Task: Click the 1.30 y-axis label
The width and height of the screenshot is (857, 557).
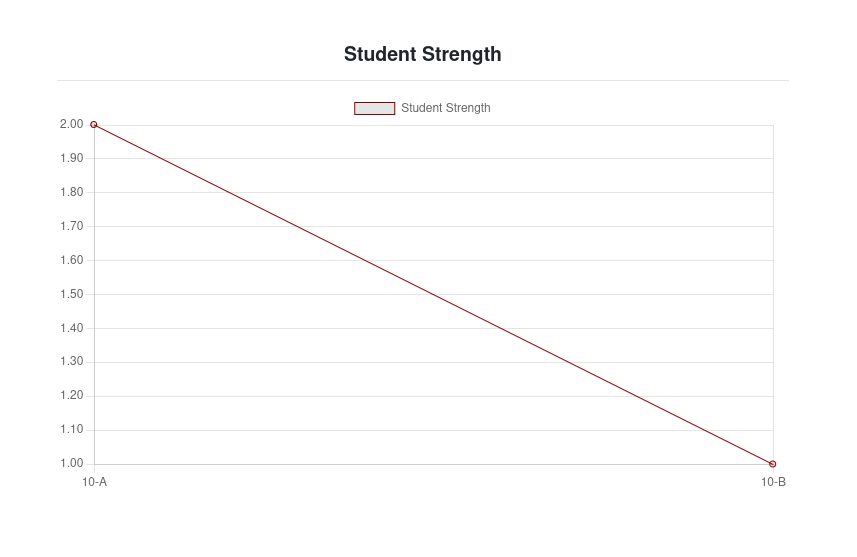Action: click(71, 361)
